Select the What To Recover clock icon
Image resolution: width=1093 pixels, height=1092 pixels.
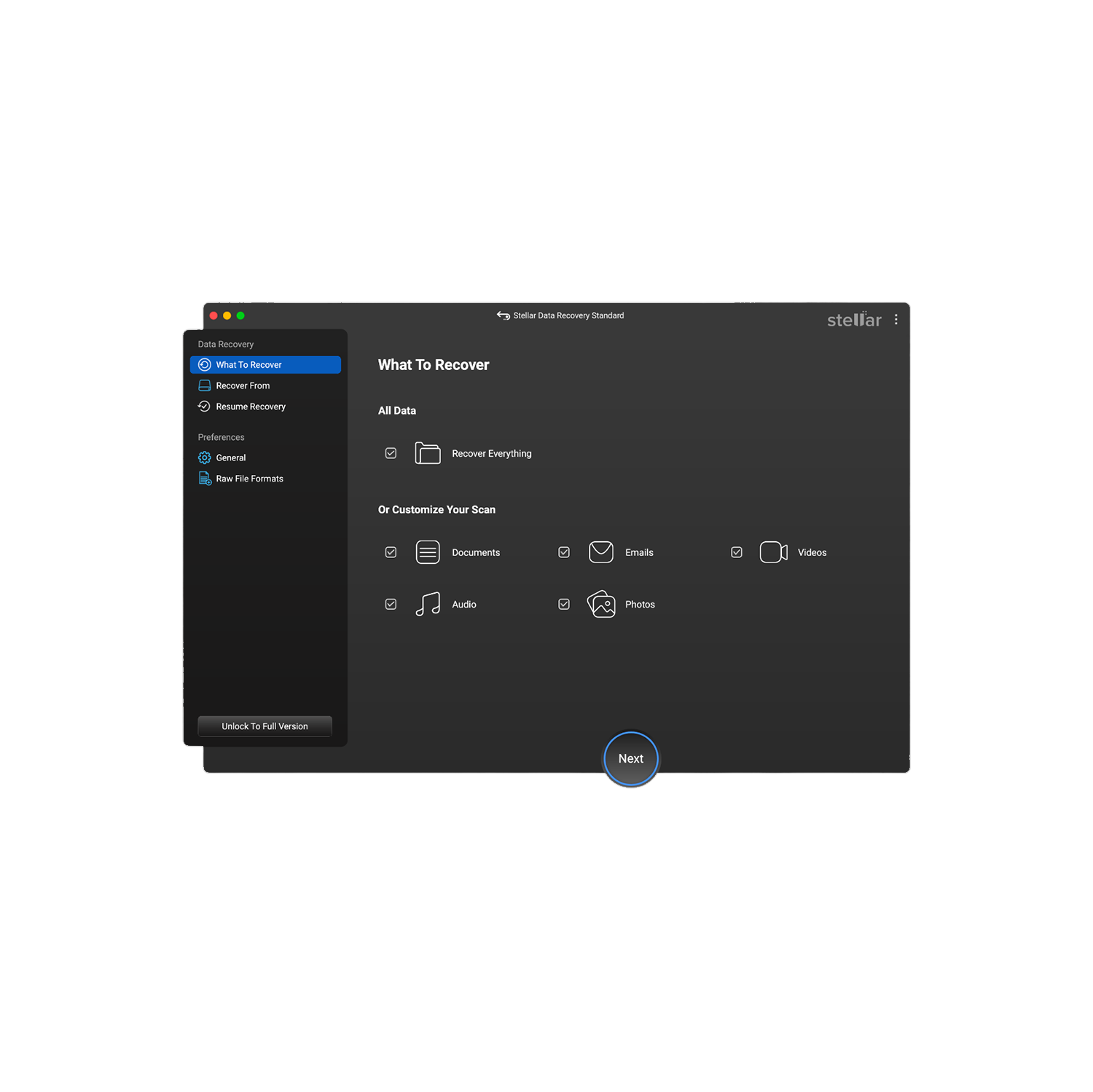click(204, 364)
